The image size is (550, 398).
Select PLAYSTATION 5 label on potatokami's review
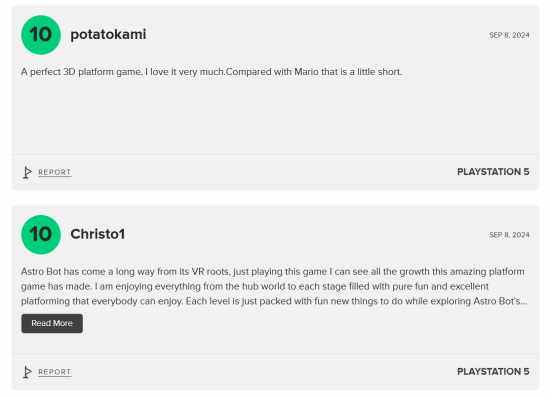tap(493, 172)
